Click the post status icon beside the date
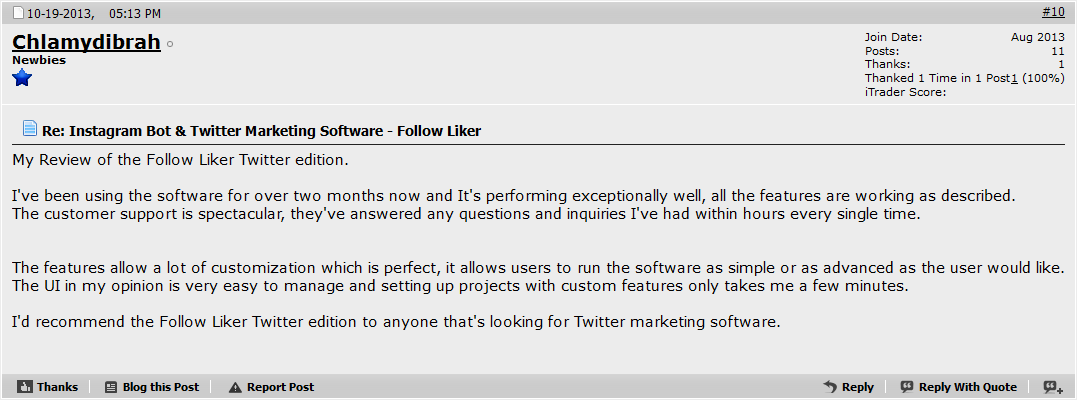The height and width of the screenshot is (400, 1077). pyautogui.click(x=19, y=13)
